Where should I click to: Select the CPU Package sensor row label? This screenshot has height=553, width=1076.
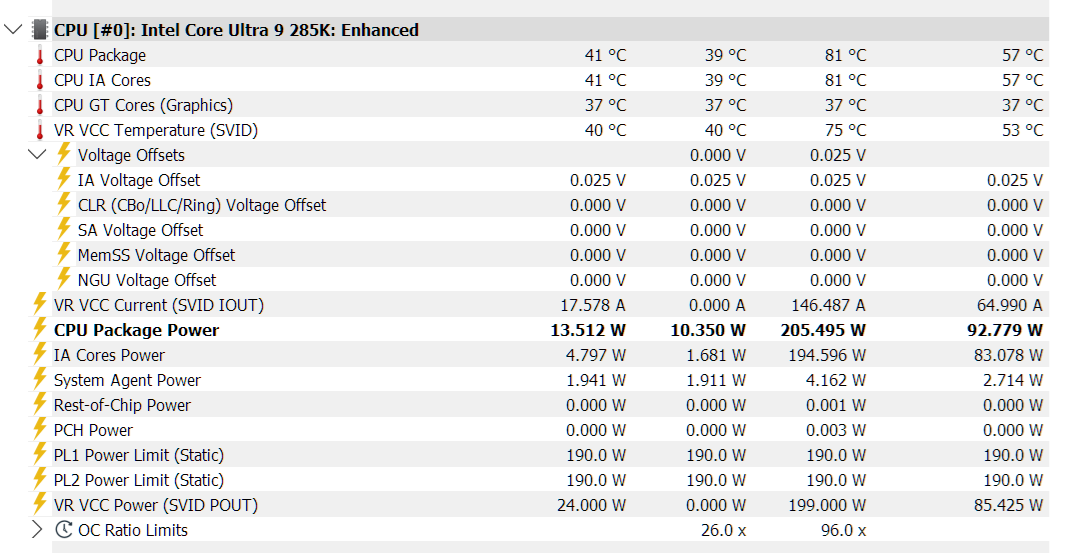click(x=100, y=56)
